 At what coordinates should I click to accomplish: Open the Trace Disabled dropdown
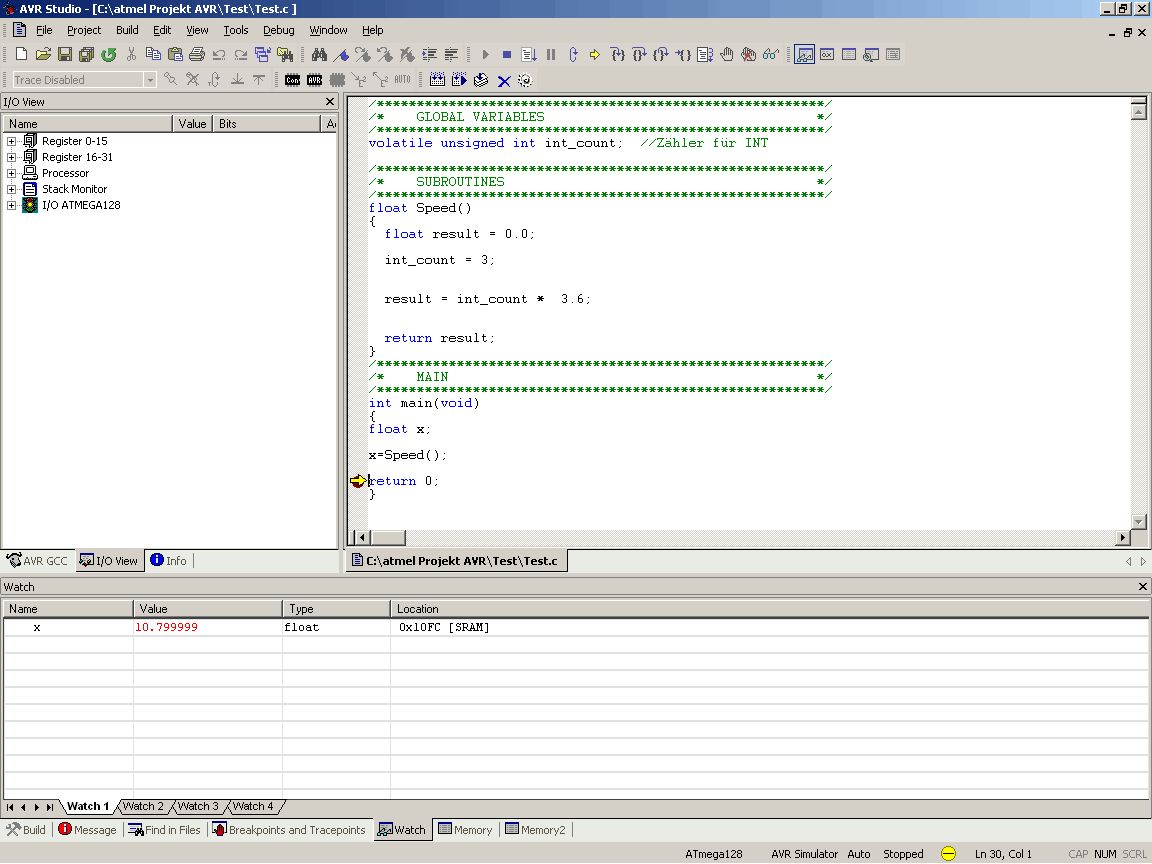pos(150,80)
